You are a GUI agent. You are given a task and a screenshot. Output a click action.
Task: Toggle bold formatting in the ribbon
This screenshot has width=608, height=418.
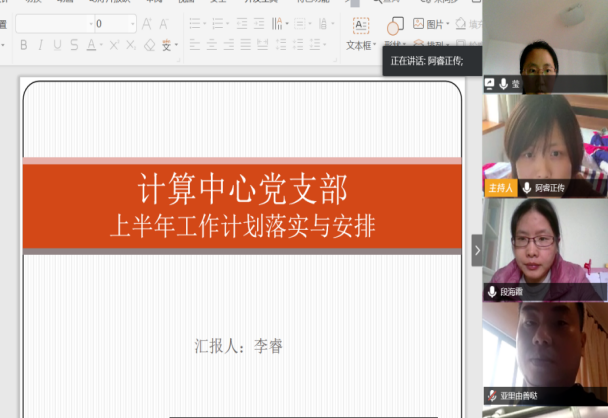[x=24, y=45]
